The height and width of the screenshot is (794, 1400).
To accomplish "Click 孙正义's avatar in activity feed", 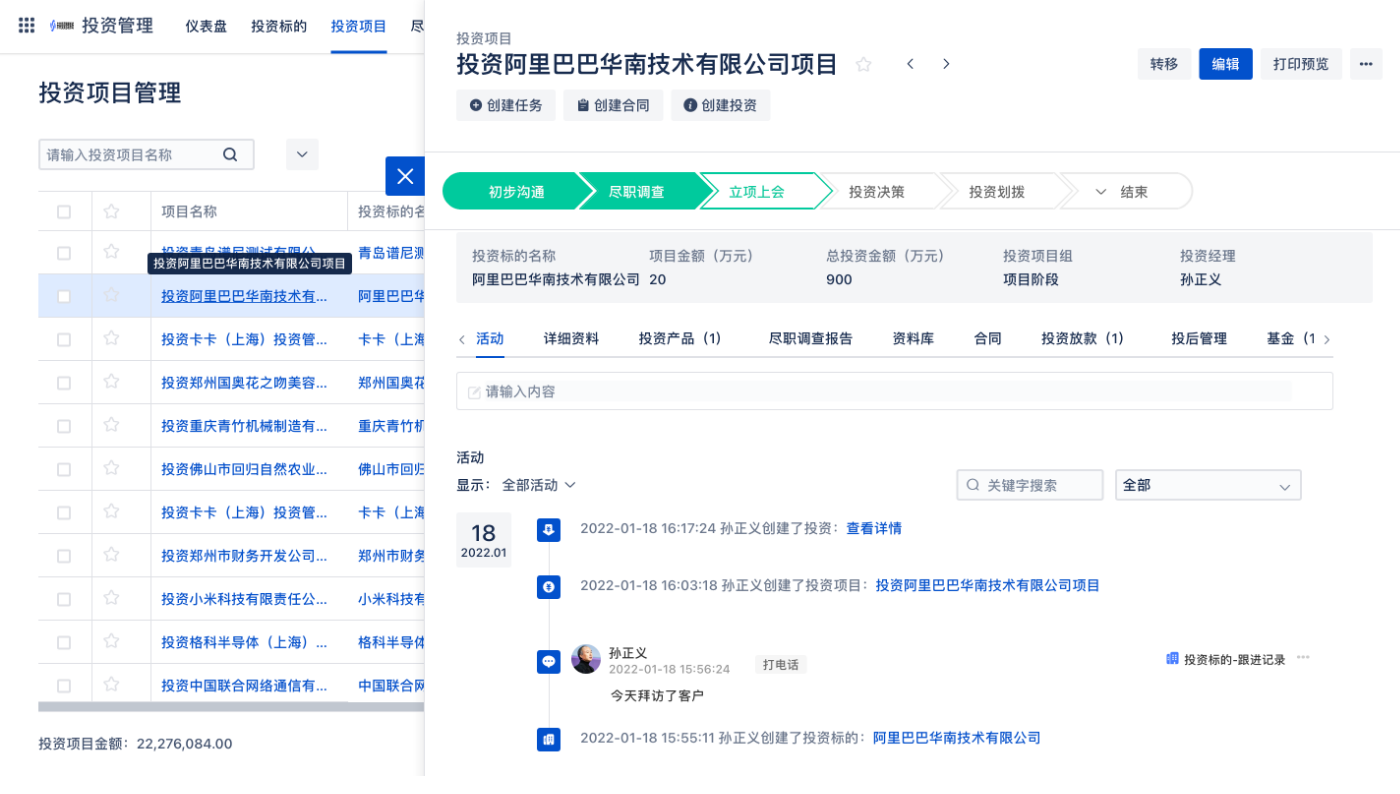I will 586,659.
